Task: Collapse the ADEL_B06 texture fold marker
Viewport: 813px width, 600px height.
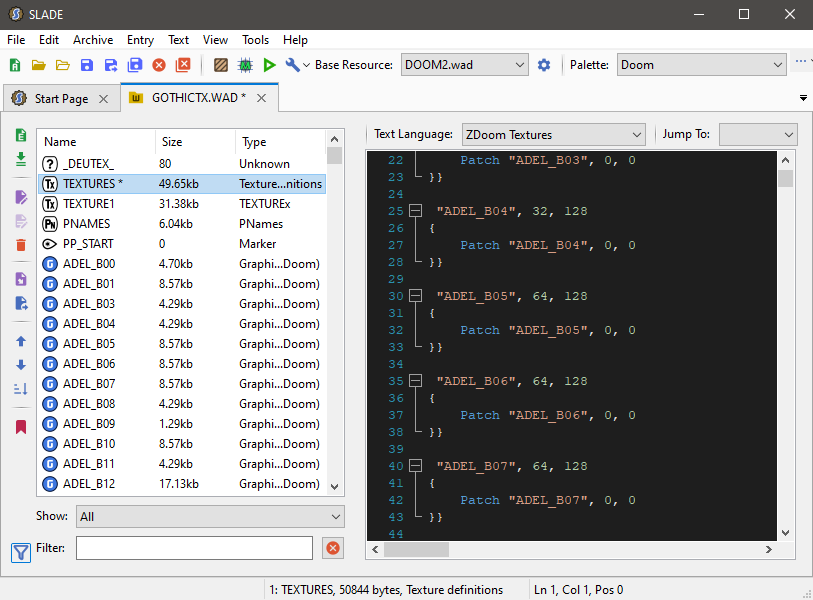Action: (x=416, y=381)
